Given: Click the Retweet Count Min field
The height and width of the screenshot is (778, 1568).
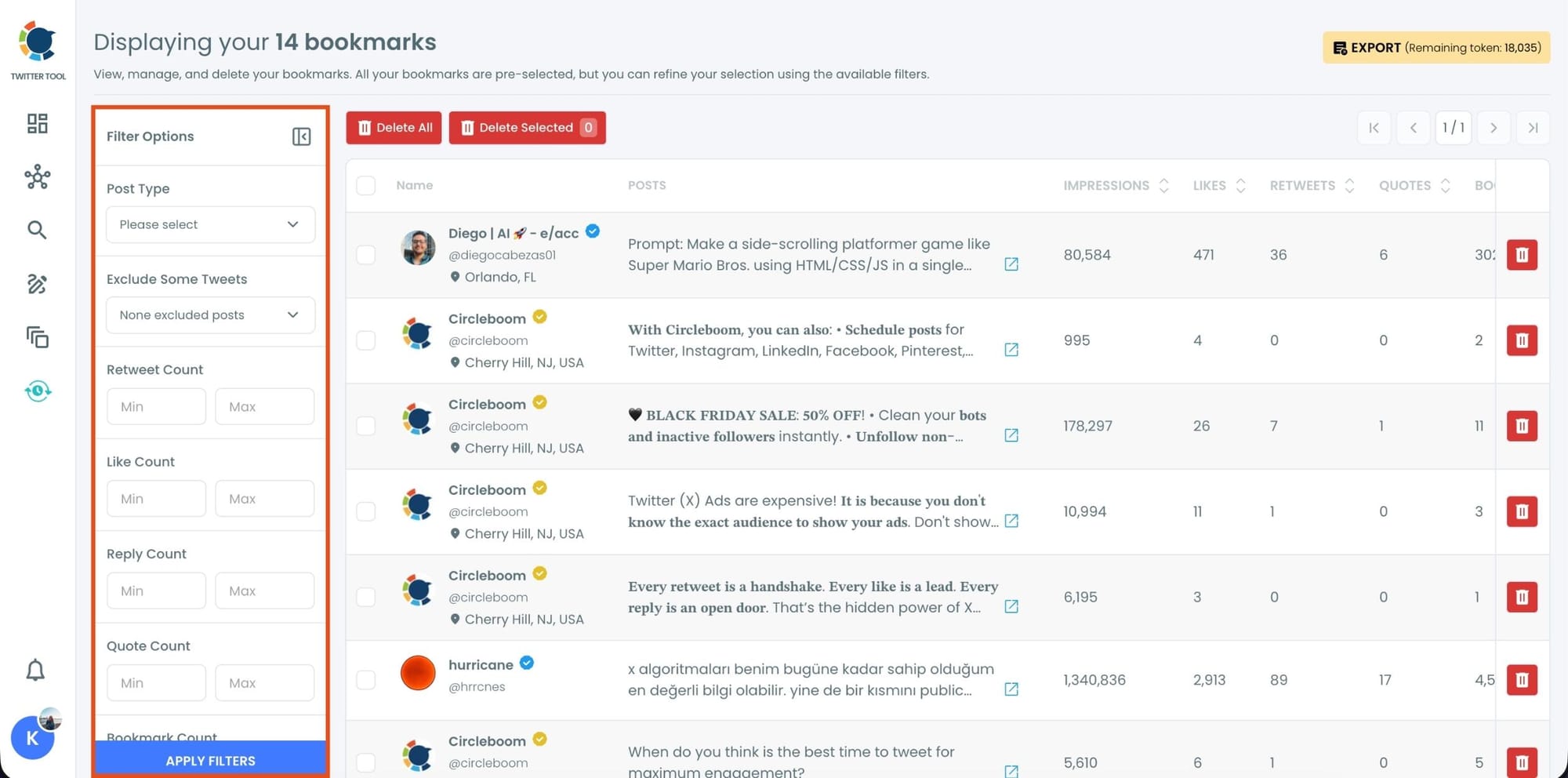Looking at the screenshot, I should pyautogui.click(x=156, y=407).
